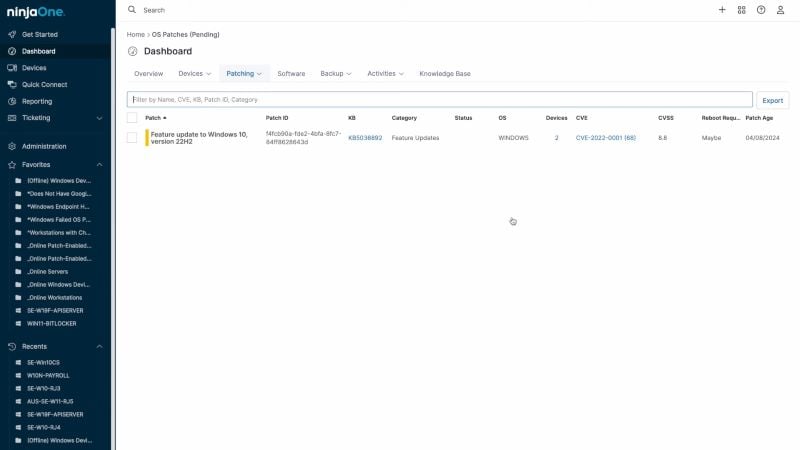Open WIN11-BITLOCKER favorite device
The image size is (800, 450).
tap(52, 324)
